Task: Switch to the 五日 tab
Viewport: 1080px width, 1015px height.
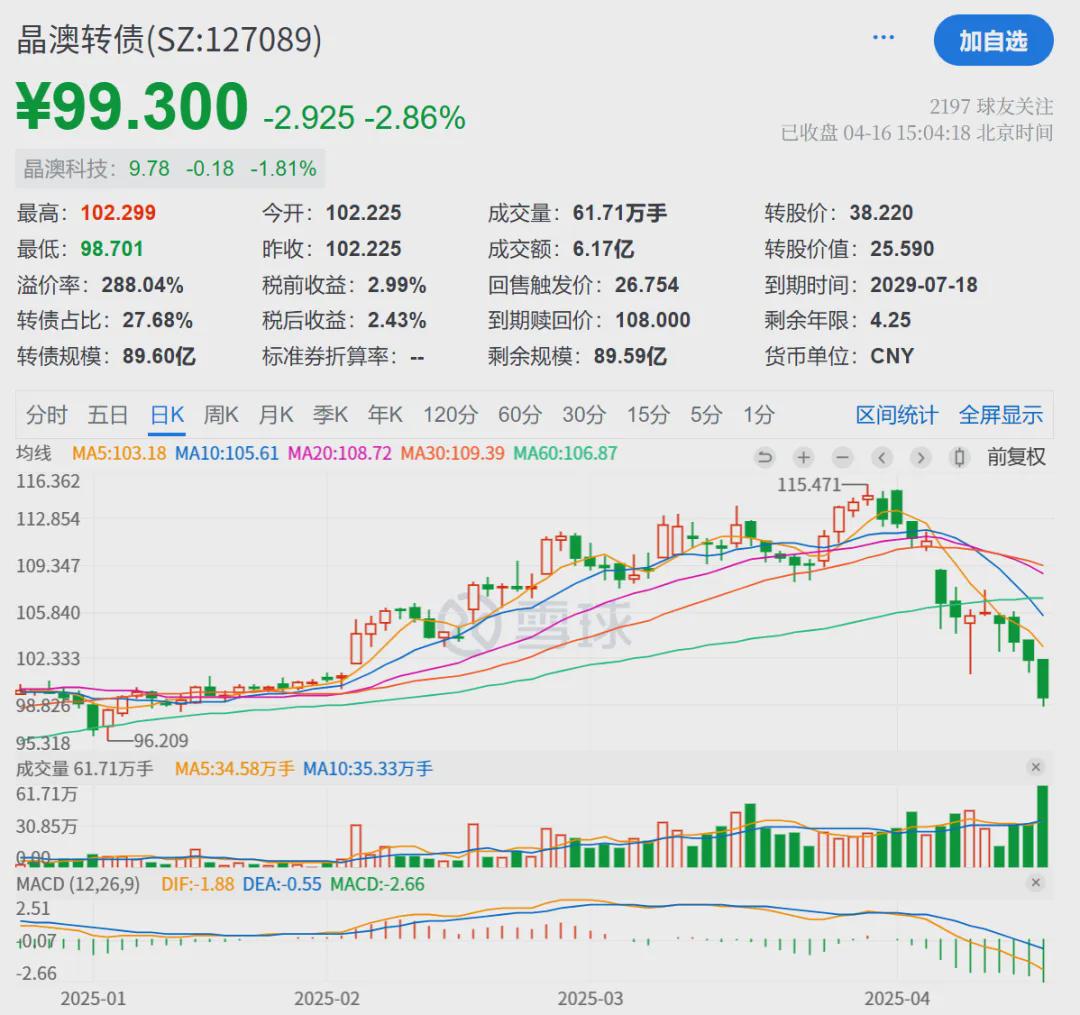Action: coord(108,415)
